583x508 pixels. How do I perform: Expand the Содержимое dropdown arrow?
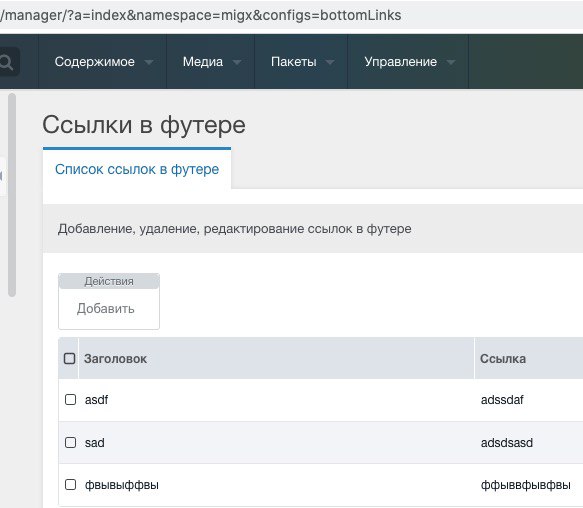tap(149, 62)
